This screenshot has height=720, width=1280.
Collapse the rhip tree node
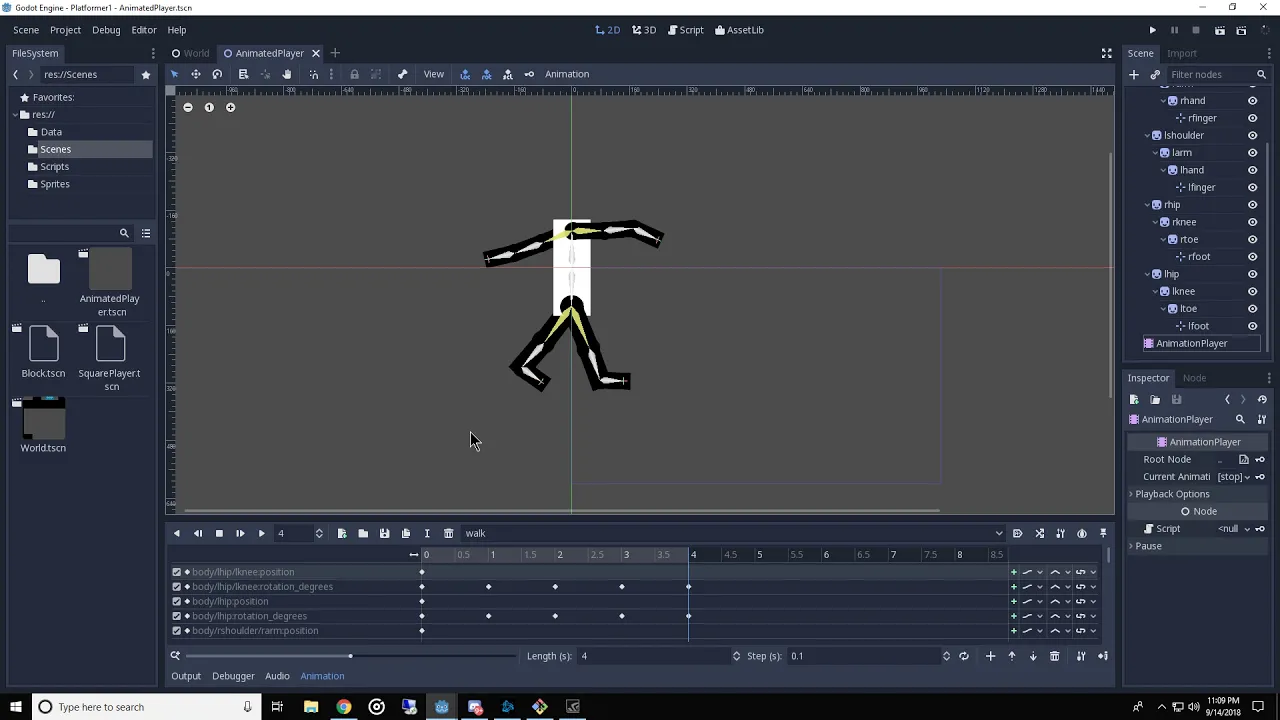1148,205
